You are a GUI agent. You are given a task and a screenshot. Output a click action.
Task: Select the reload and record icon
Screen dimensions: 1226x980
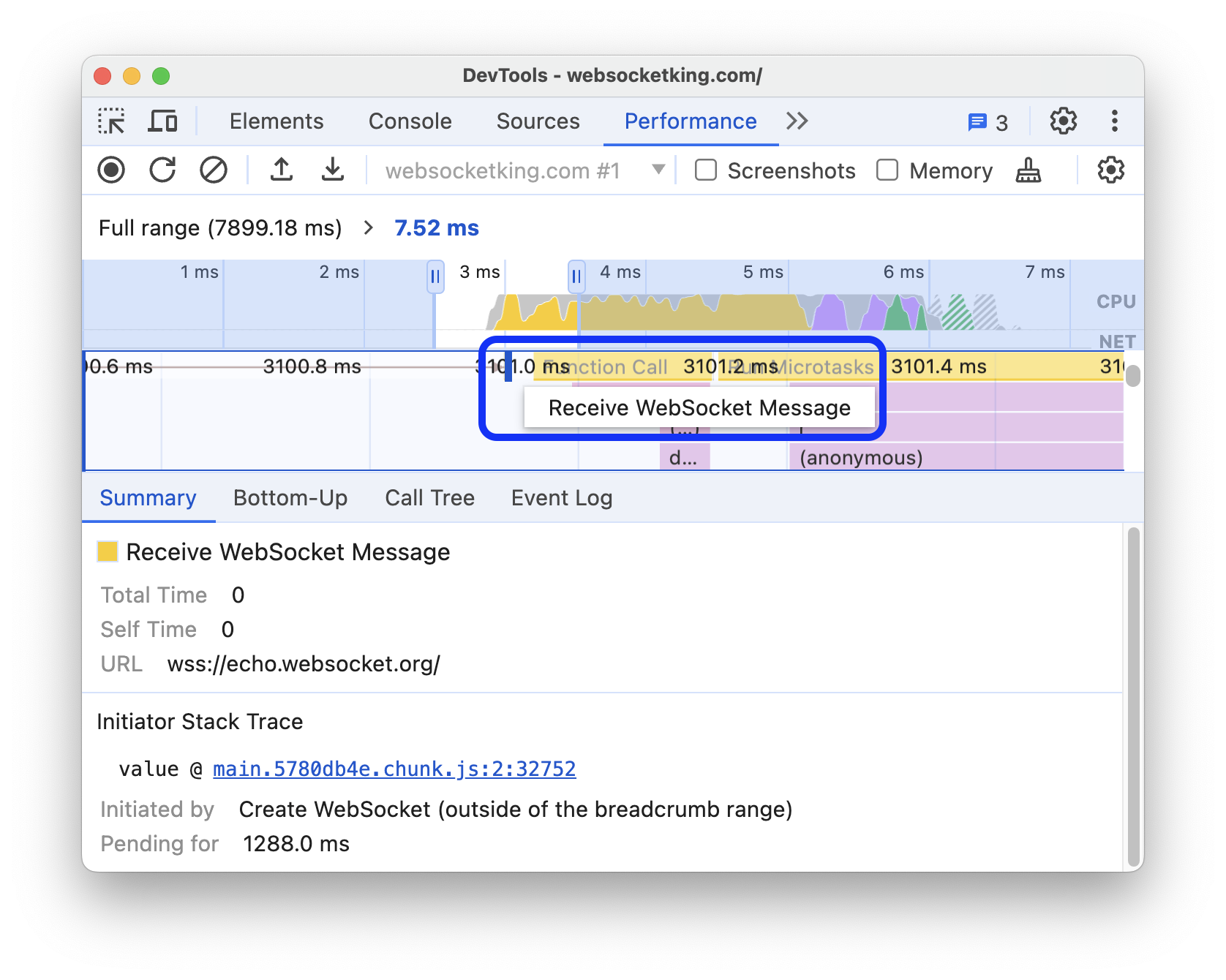(162, 170)
